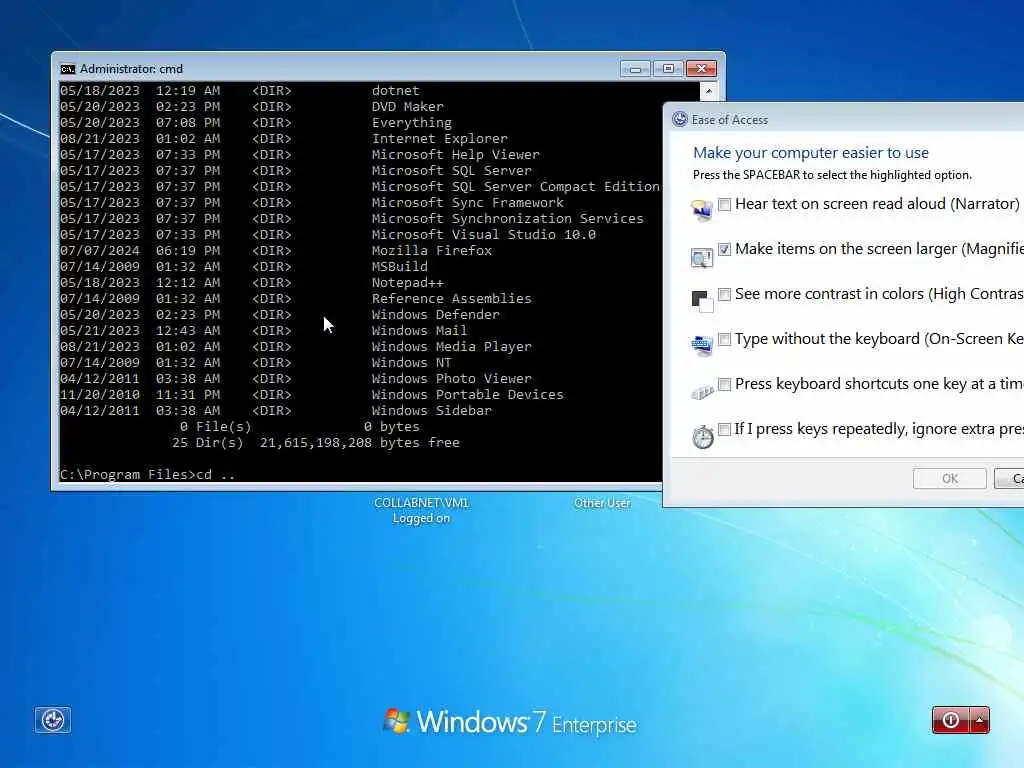Click the Sticky Keys keyboard icon

pos(702,392)
